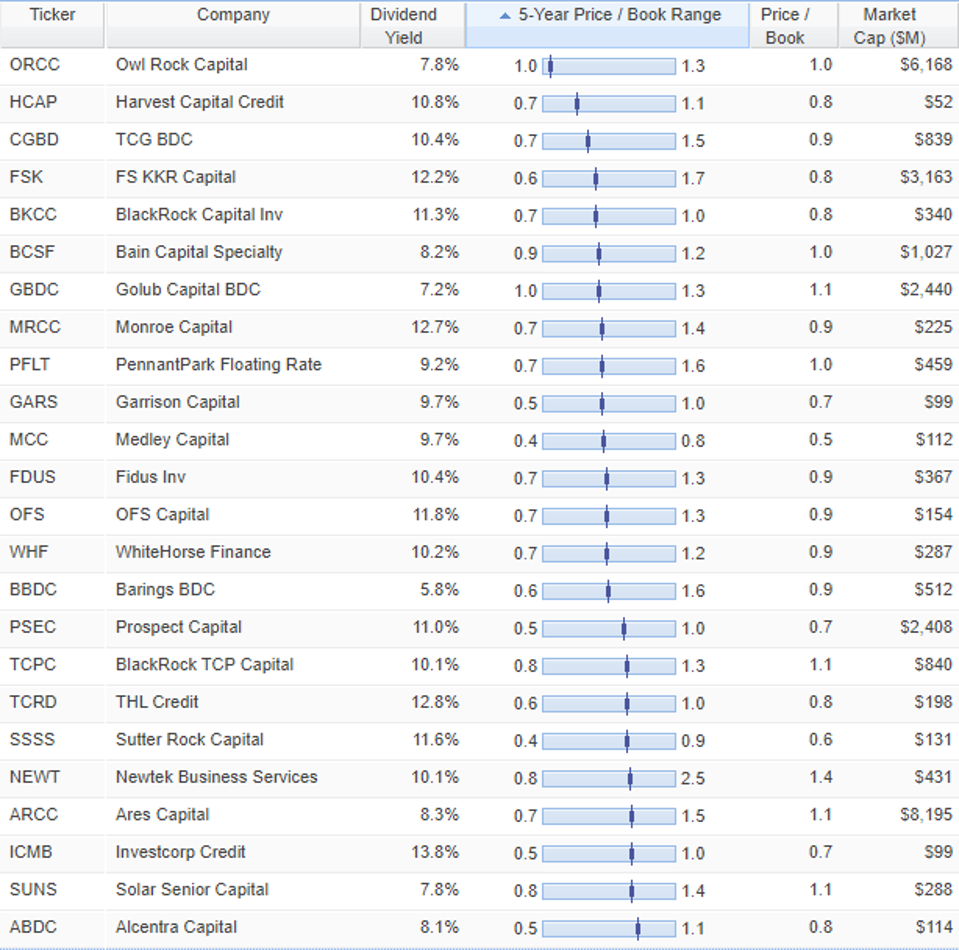The height and width of the screenshot is (950, 959).
Task: Click the 1.4 price/book value for NEWT
Action: point(820,777)
